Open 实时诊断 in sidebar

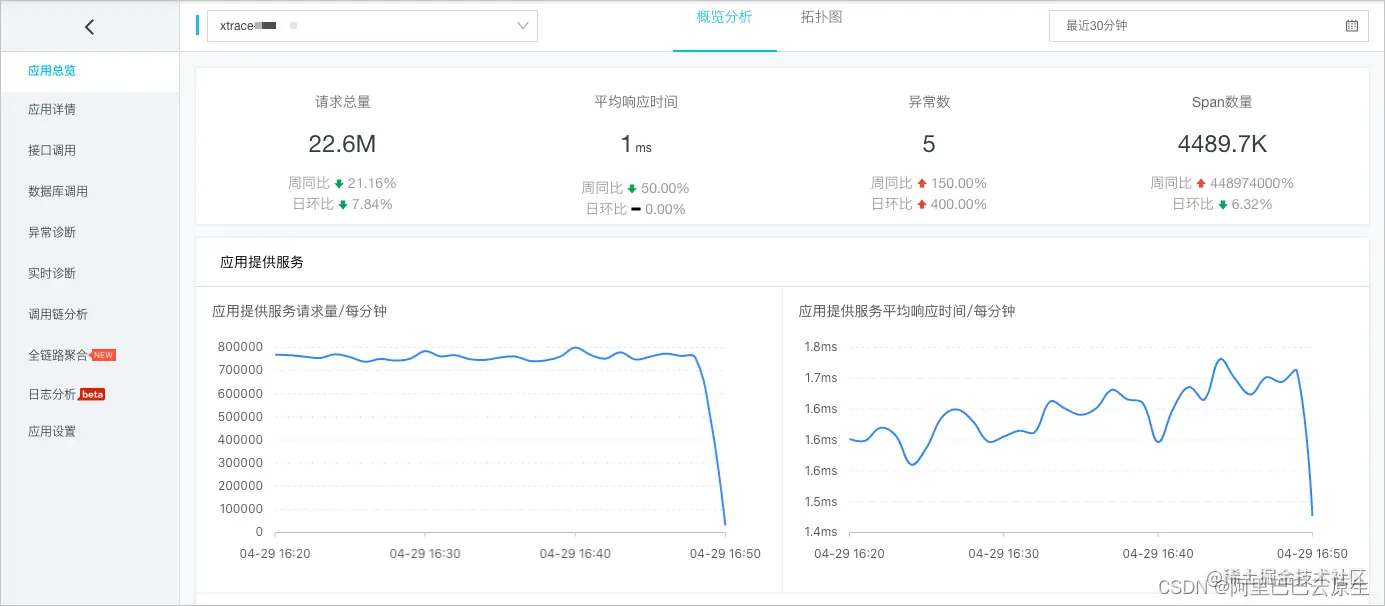point(52,273)
